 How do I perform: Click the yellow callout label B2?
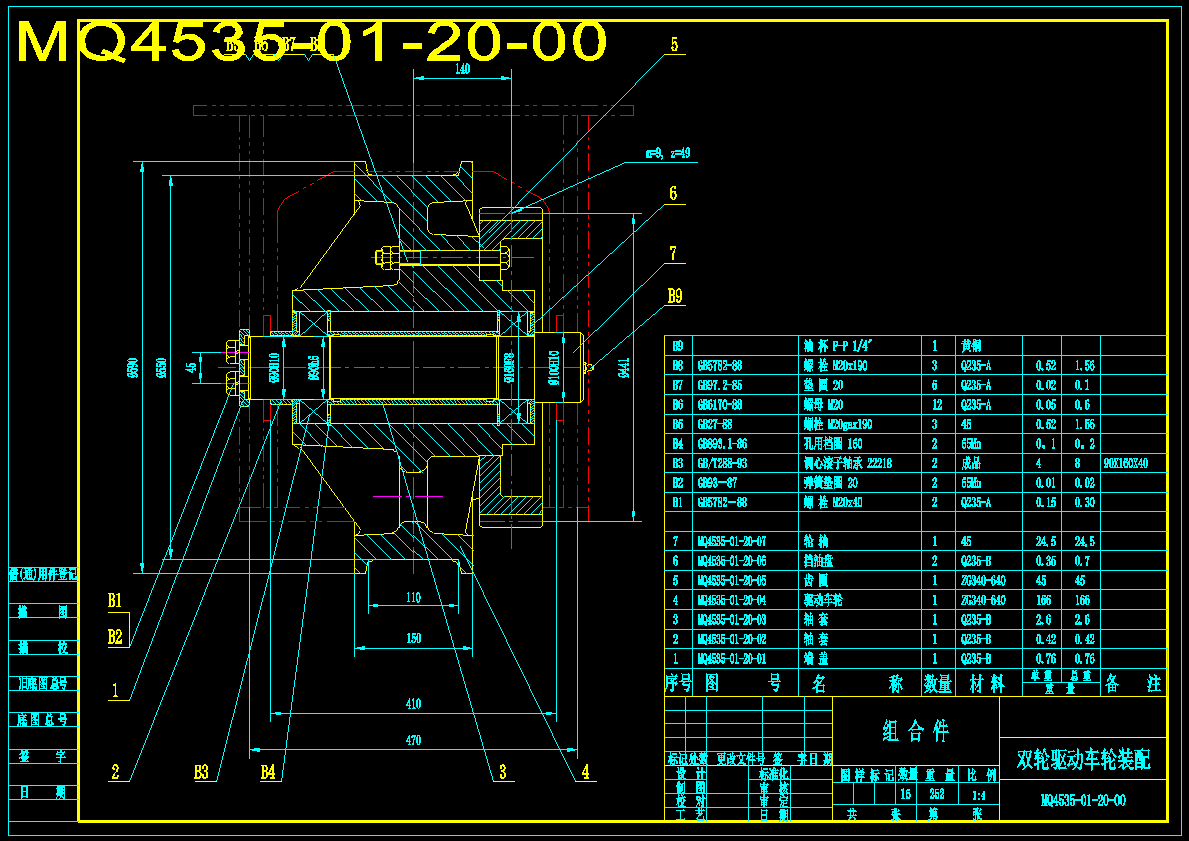tap(115, 637)
